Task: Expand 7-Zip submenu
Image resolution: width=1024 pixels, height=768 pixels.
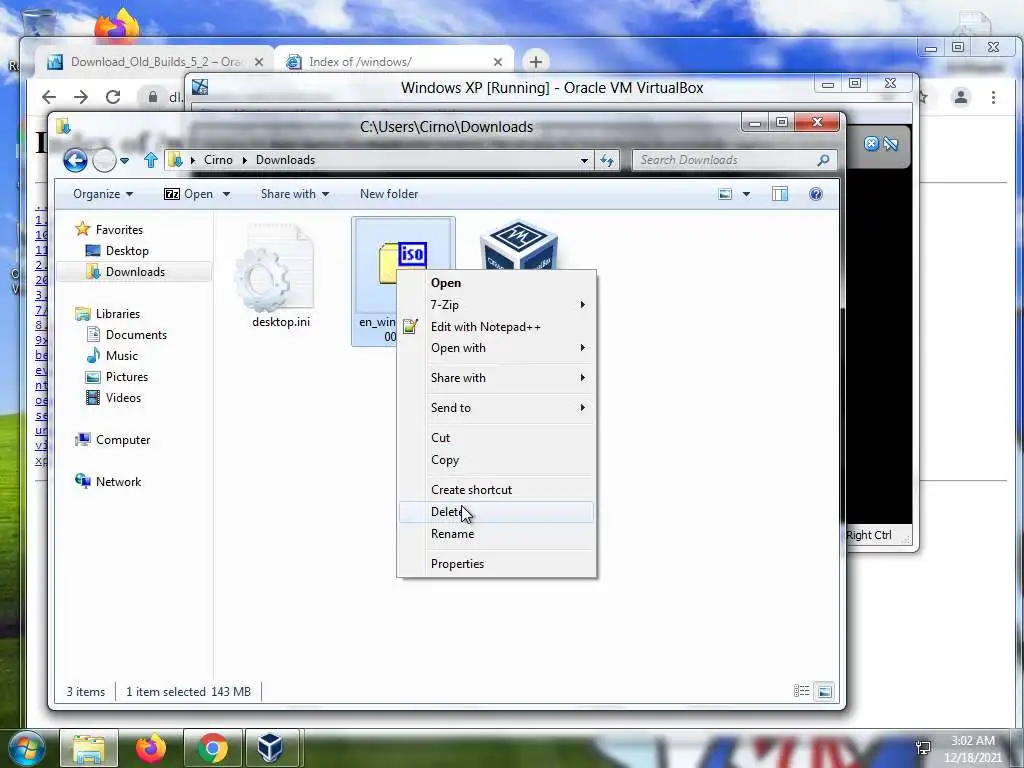Action: [x=496, y=305]
